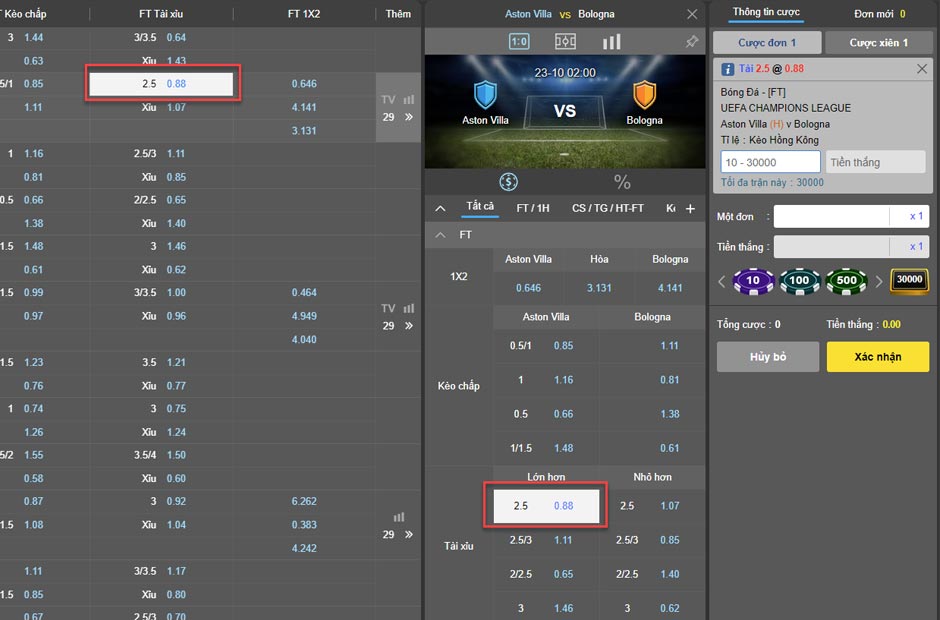Open the CS / TG / HT-FT tab
This screenshot has width=940, height=620.
pyautogui.click(x=608, y=208)
